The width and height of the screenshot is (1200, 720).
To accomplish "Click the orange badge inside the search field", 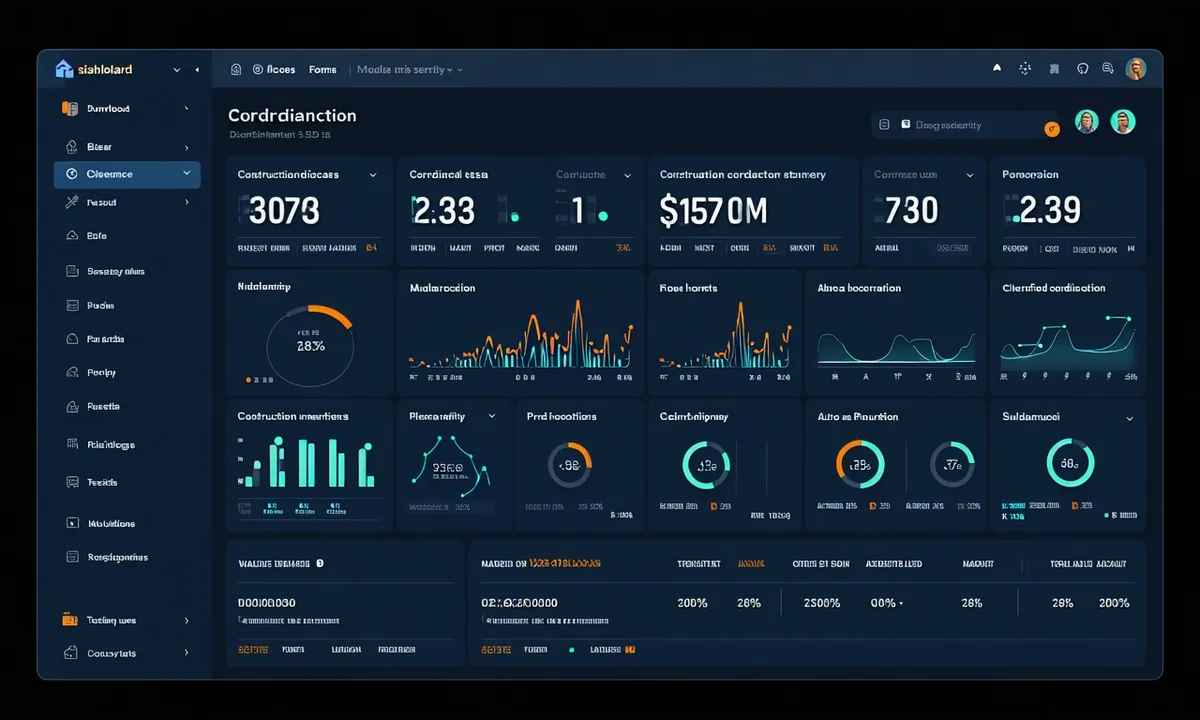I will pos(1051,129).
